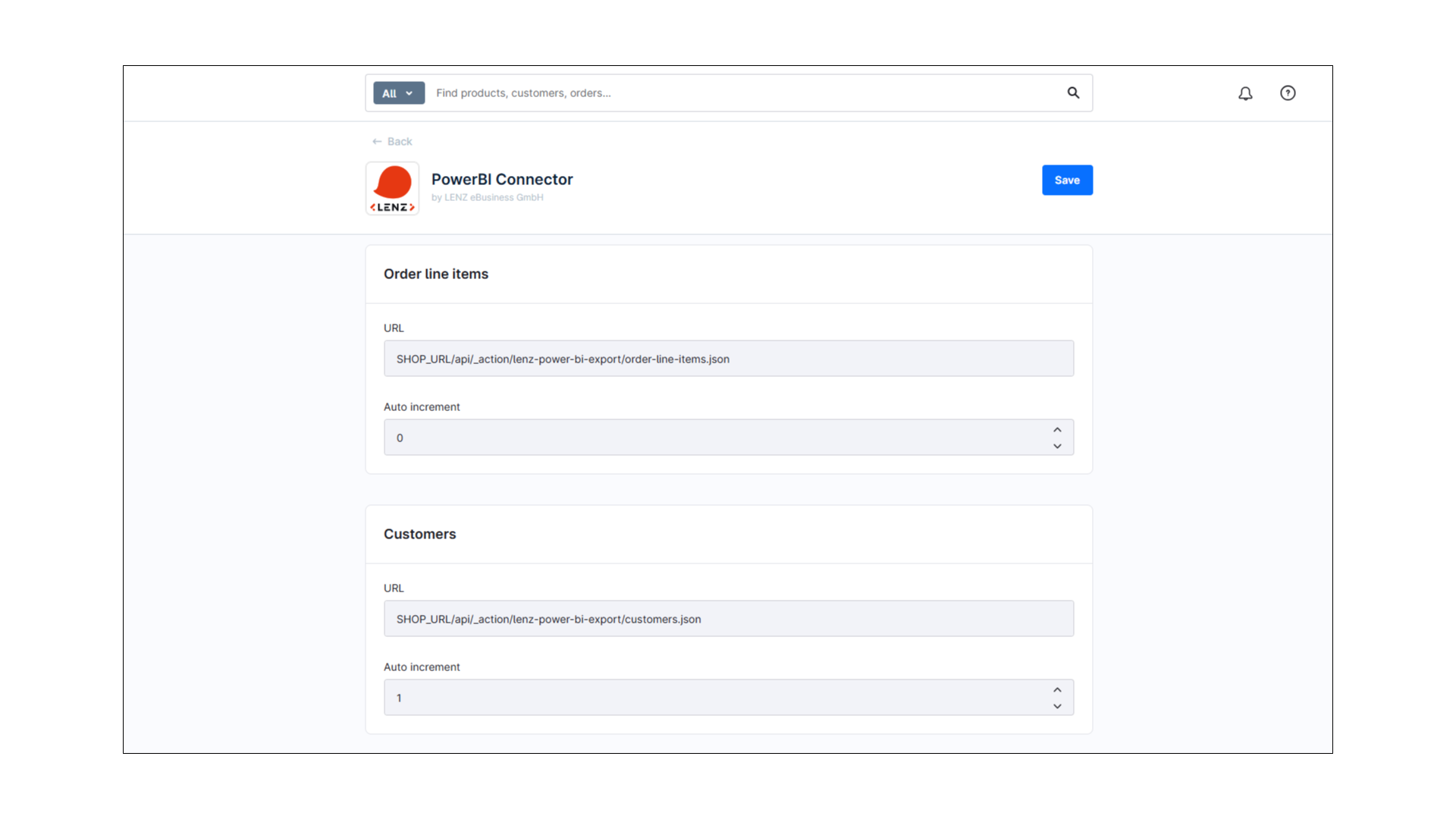Click the LENZ plugin logo
Image resolution: width=1456 pixels, height=819 pixels.
(x=392, y=188)
